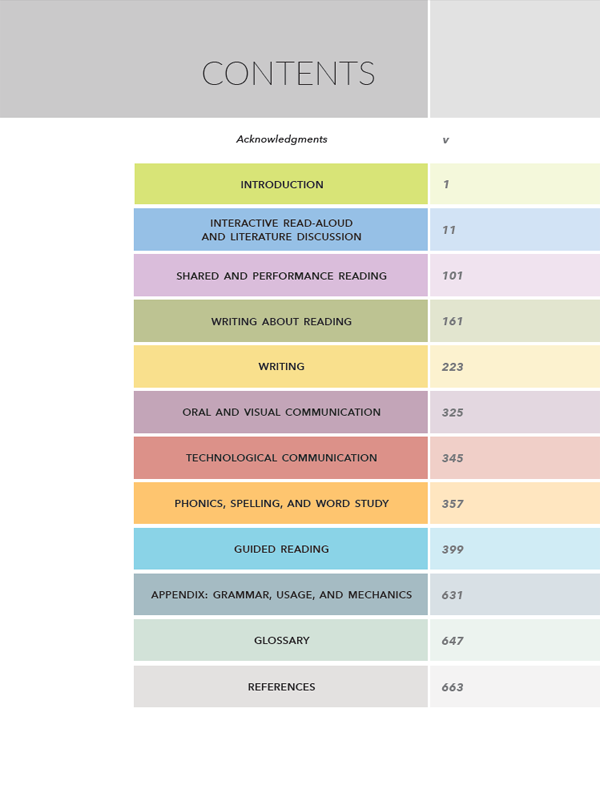Click the Acknowledgments page number v
This screenshot has height=789, width=600.
coord(445,140)
